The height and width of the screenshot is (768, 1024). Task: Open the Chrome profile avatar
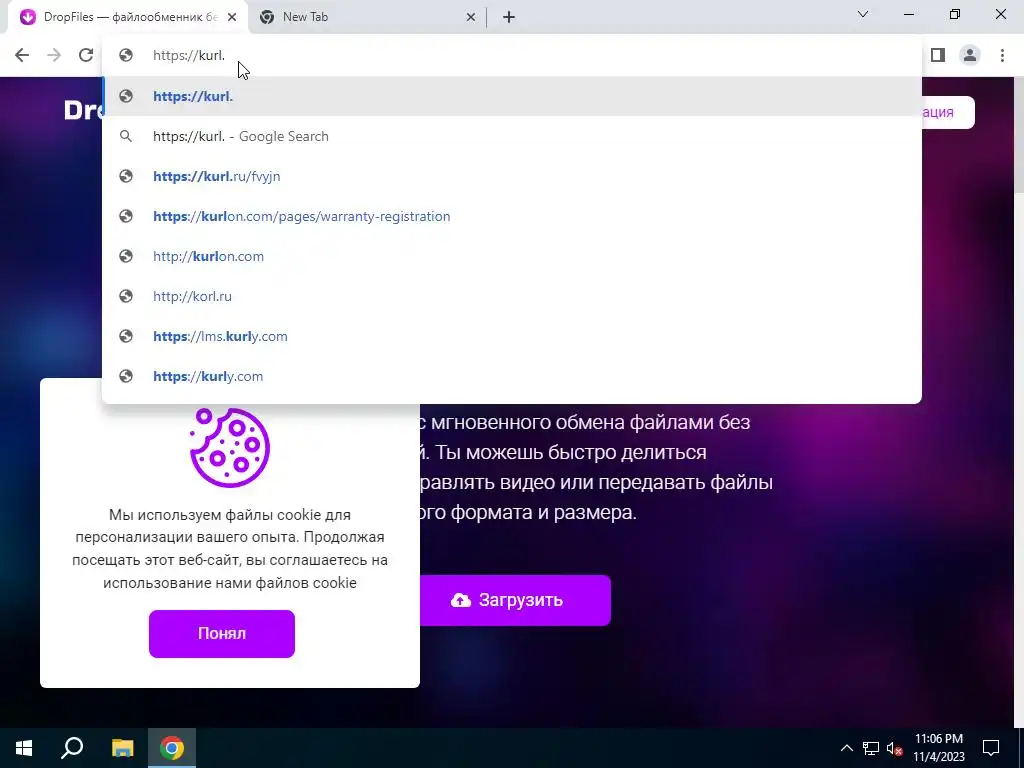(x=970, y=56)
